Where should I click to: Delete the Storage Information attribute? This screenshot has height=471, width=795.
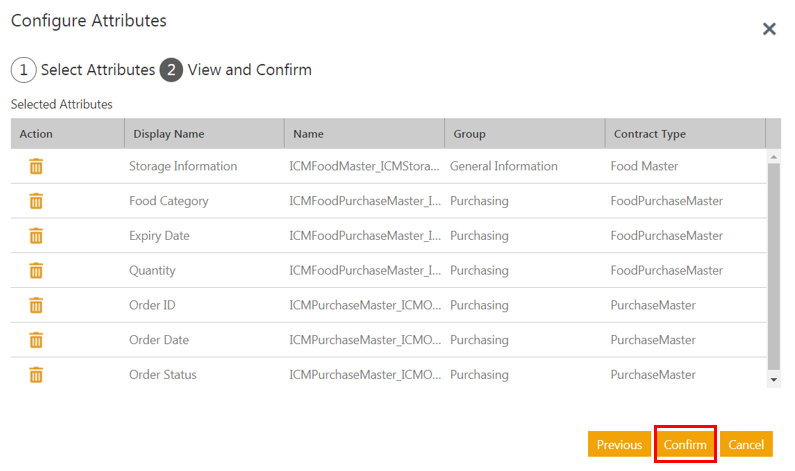(x=36, y=166)
